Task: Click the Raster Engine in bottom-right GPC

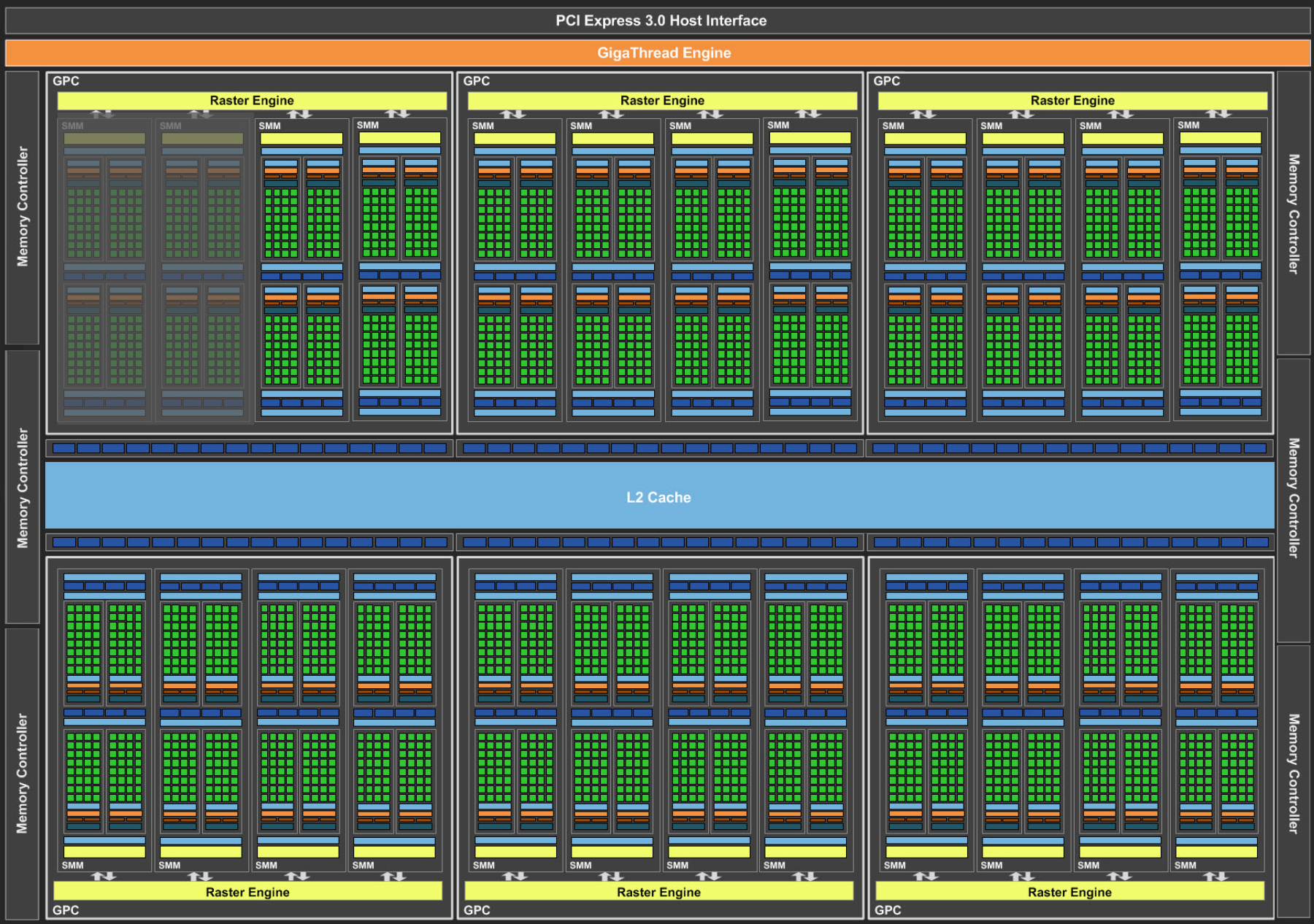Action: 1069,892
